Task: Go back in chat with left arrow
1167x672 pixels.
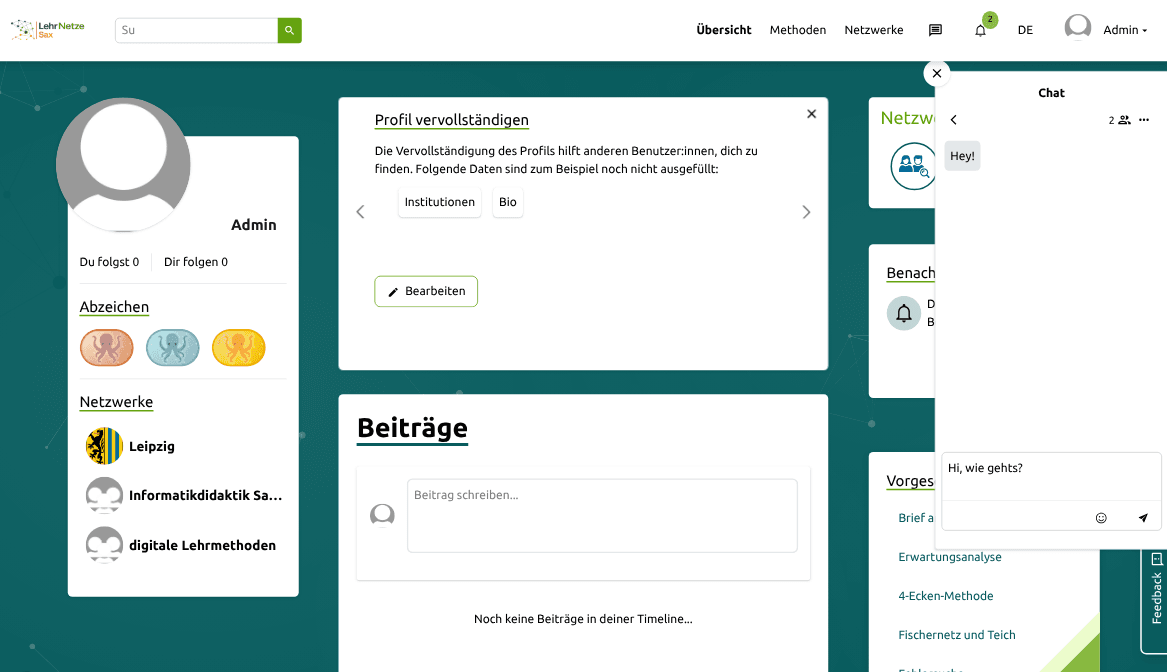Action: coord(953,120)
